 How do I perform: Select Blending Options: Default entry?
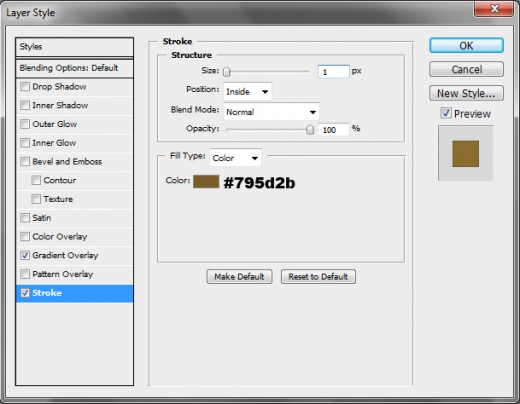74,68
